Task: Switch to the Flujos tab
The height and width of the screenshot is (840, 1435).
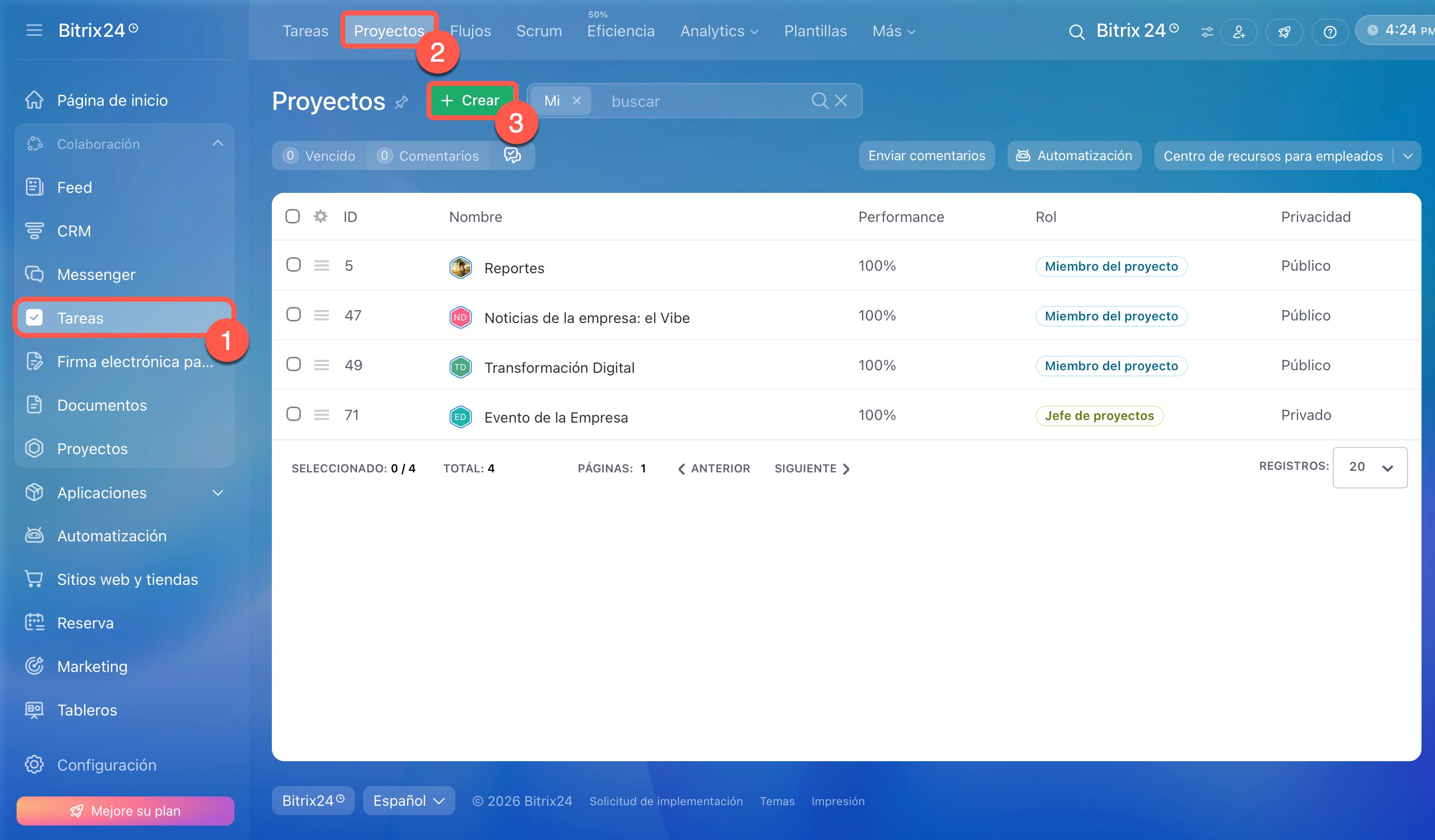Action: (x=471, y=31)
